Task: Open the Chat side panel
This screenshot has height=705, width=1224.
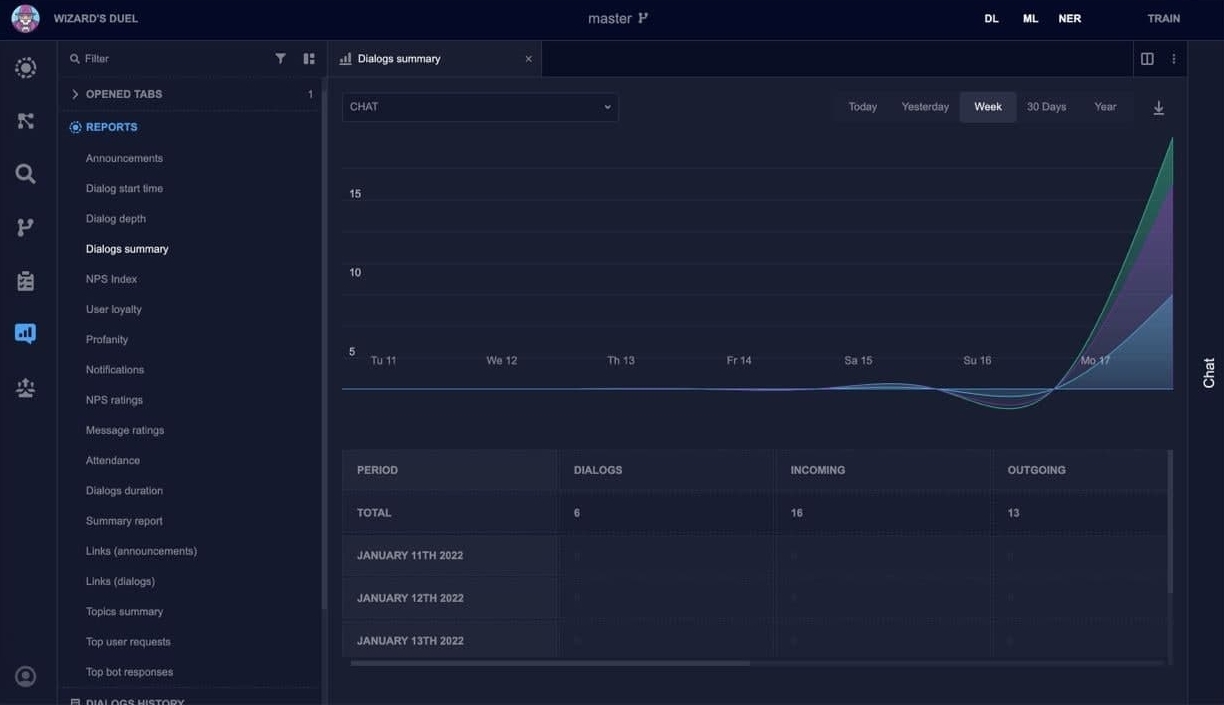Action: point(1208,372)
